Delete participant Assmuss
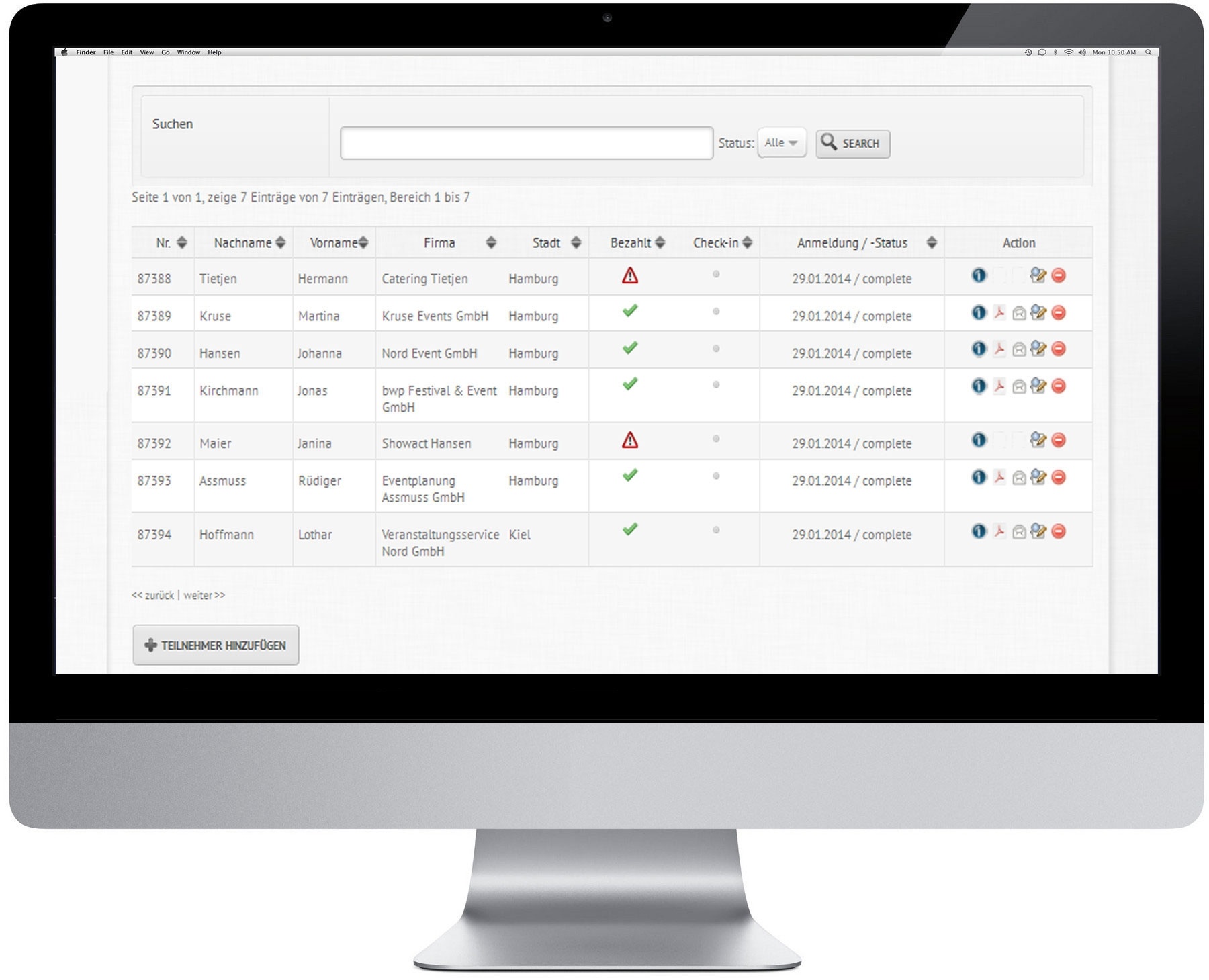This screenshot has height=980, width=1209. click(1059, 477)
